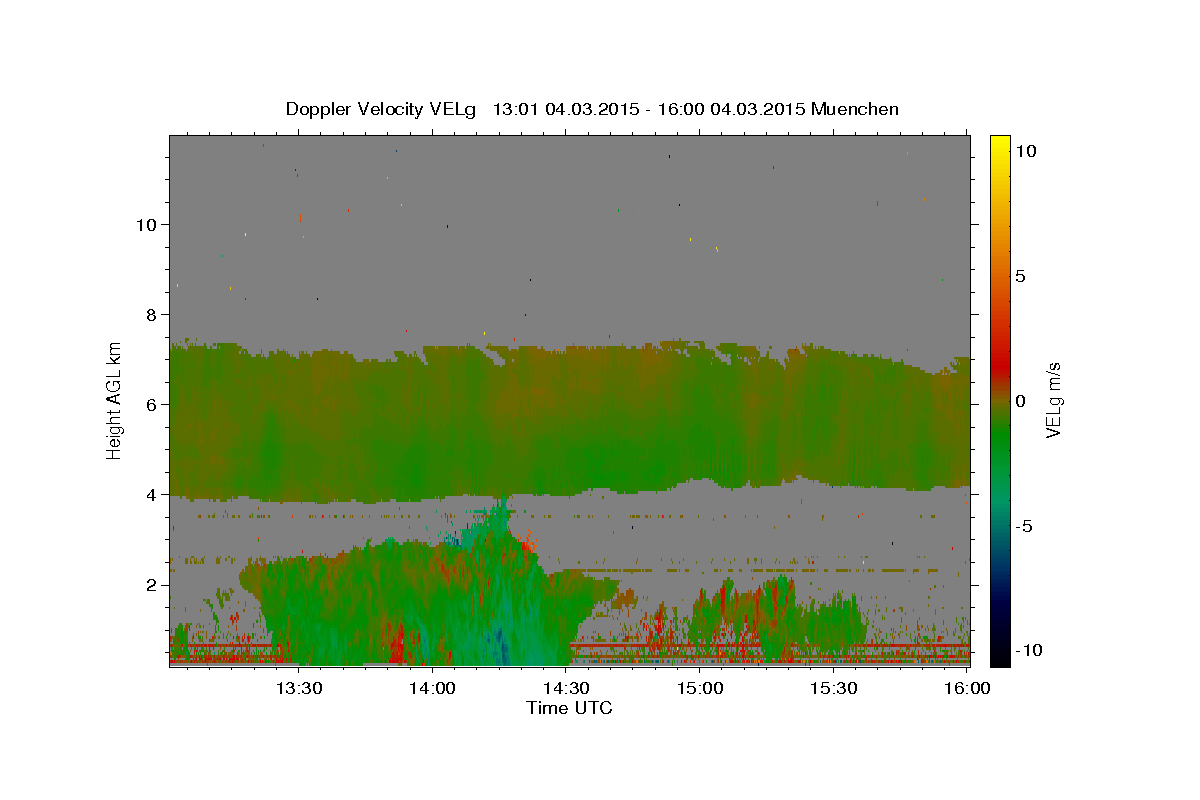Click the yellow top of the colorbar
The width and height of the screenshot is (1200, 800).
coord(1000,145)
